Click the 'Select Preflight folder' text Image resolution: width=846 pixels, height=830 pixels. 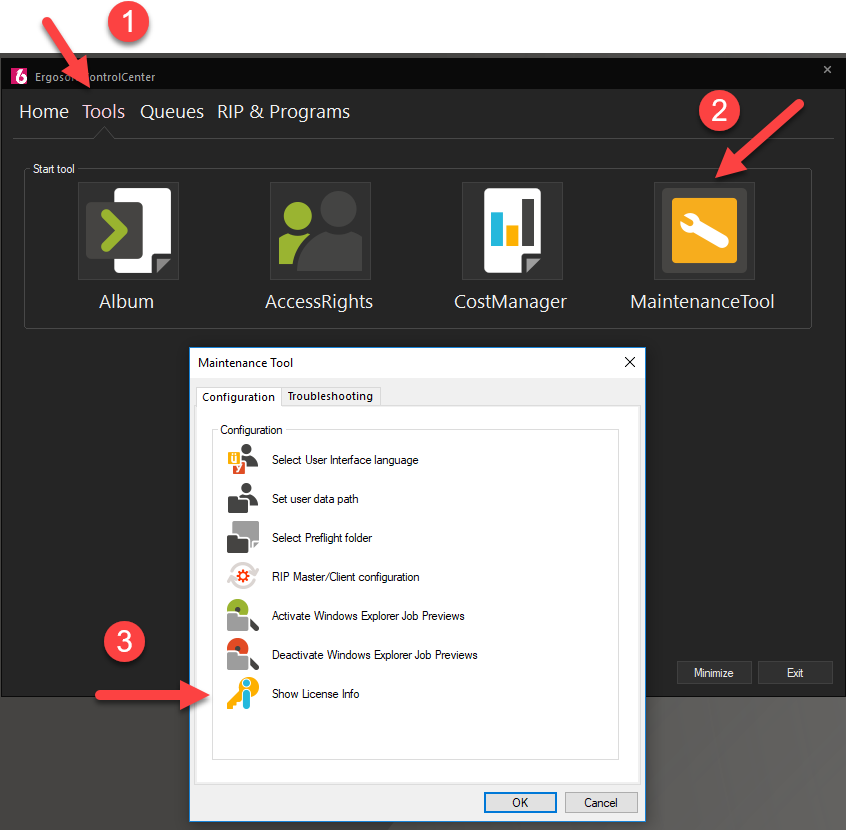click(x=322, y=538)
